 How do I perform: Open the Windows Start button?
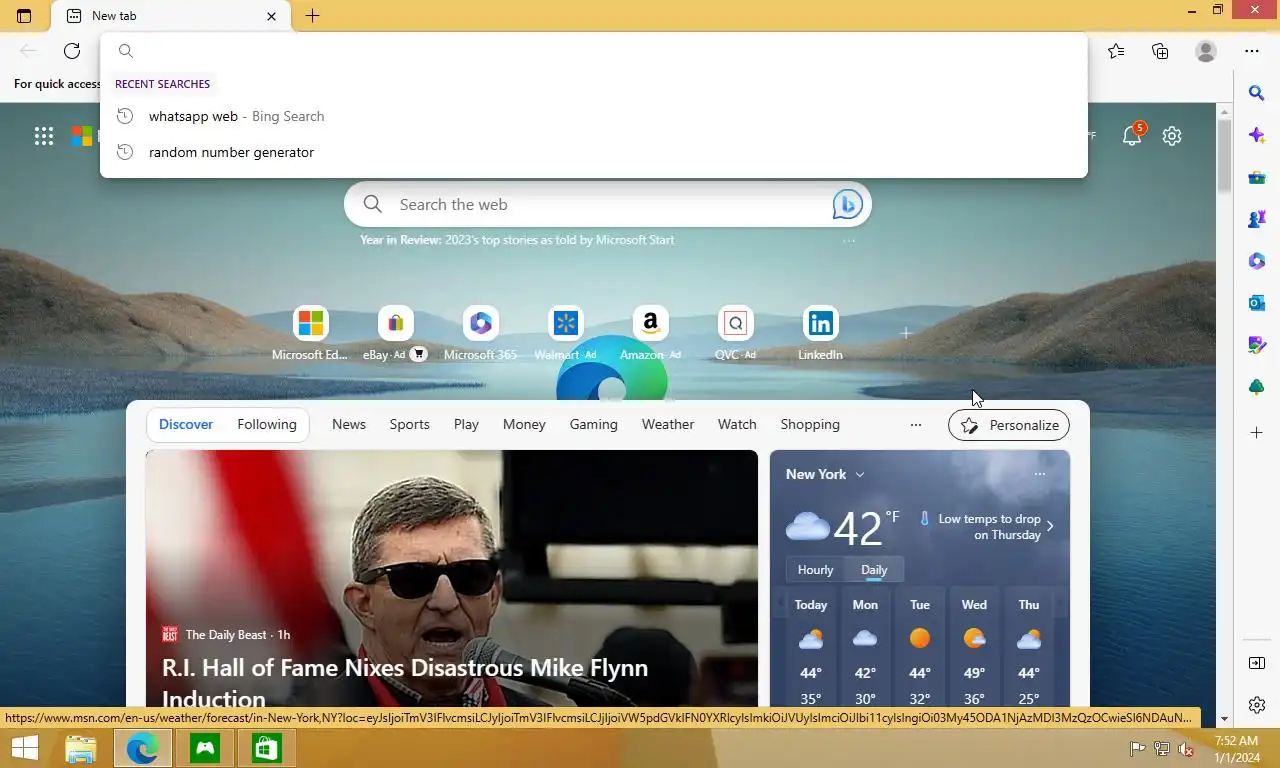(x=25, y=748)
